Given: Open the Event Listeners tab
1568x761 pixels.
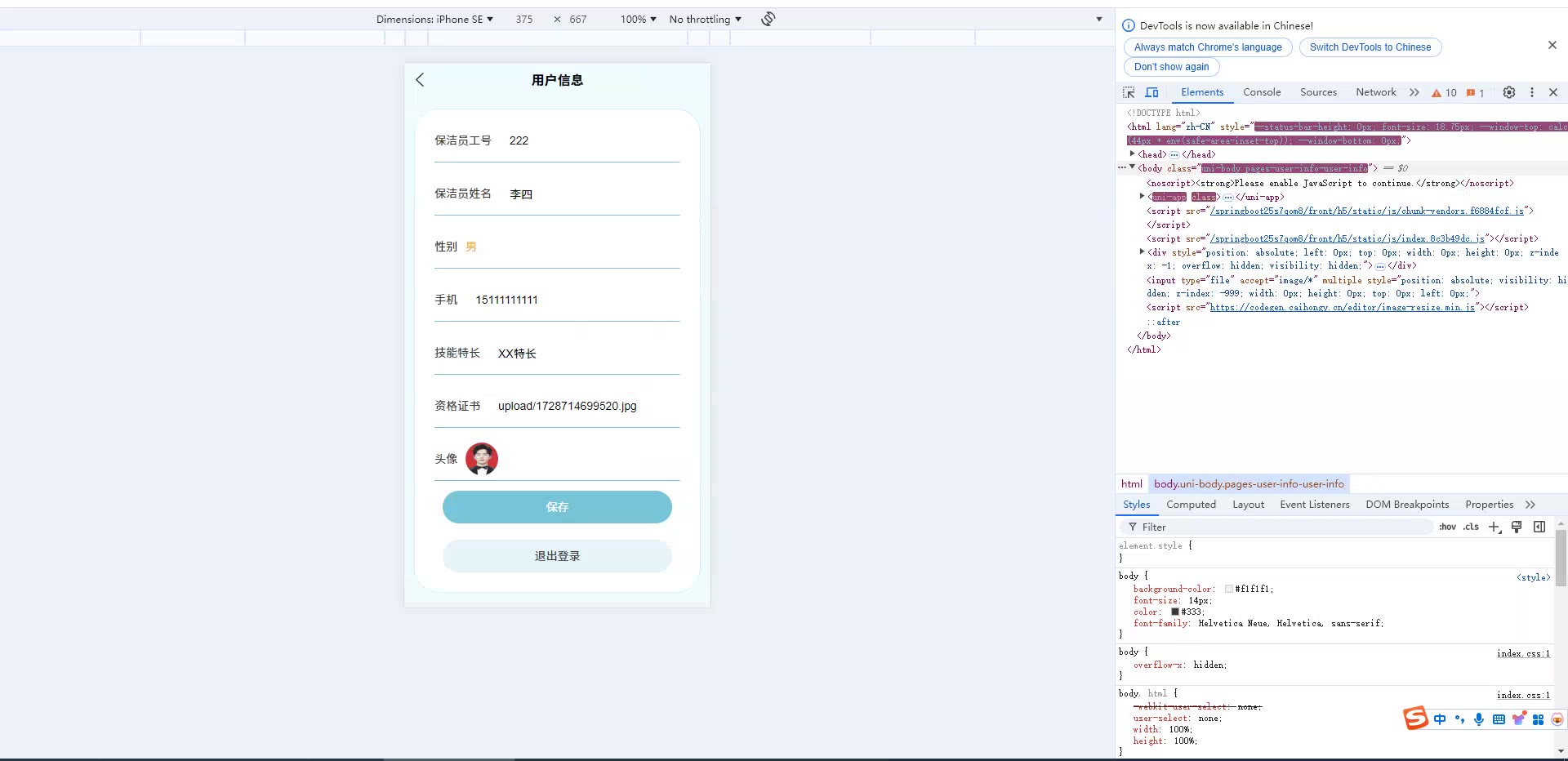Looking at the screenshot, I should click(1315, 505).
